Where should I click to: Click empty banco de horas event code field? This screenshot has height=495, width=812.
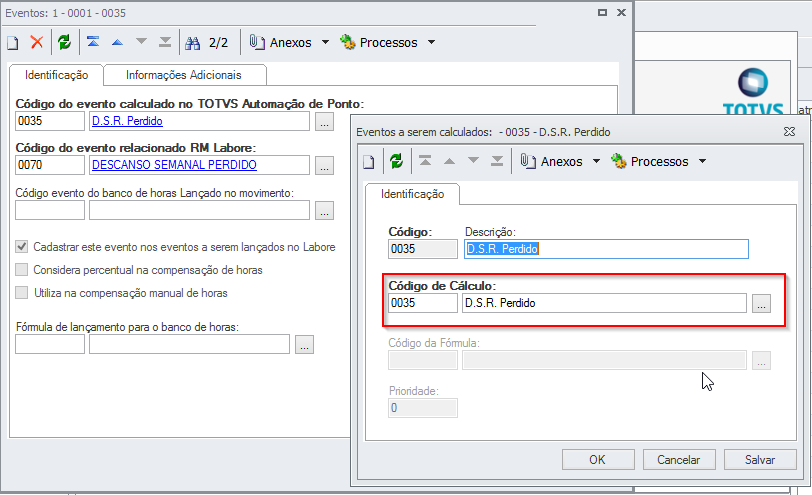(x=50, y=210)
